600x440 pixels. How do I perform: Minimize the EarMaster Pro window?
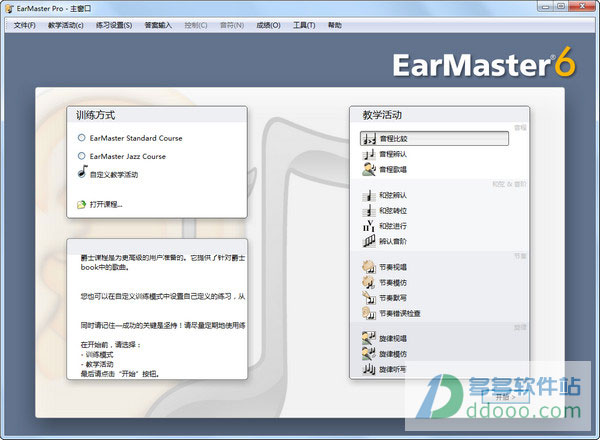[545, 7]
